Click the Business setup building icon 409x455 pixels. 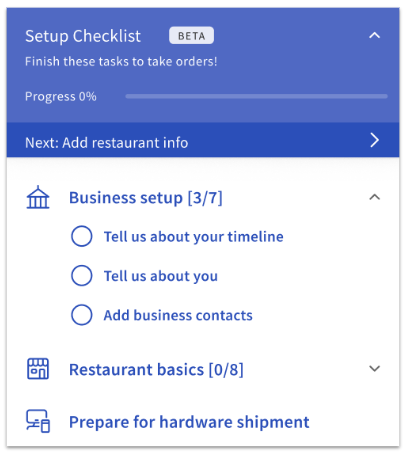click(38, 197)
